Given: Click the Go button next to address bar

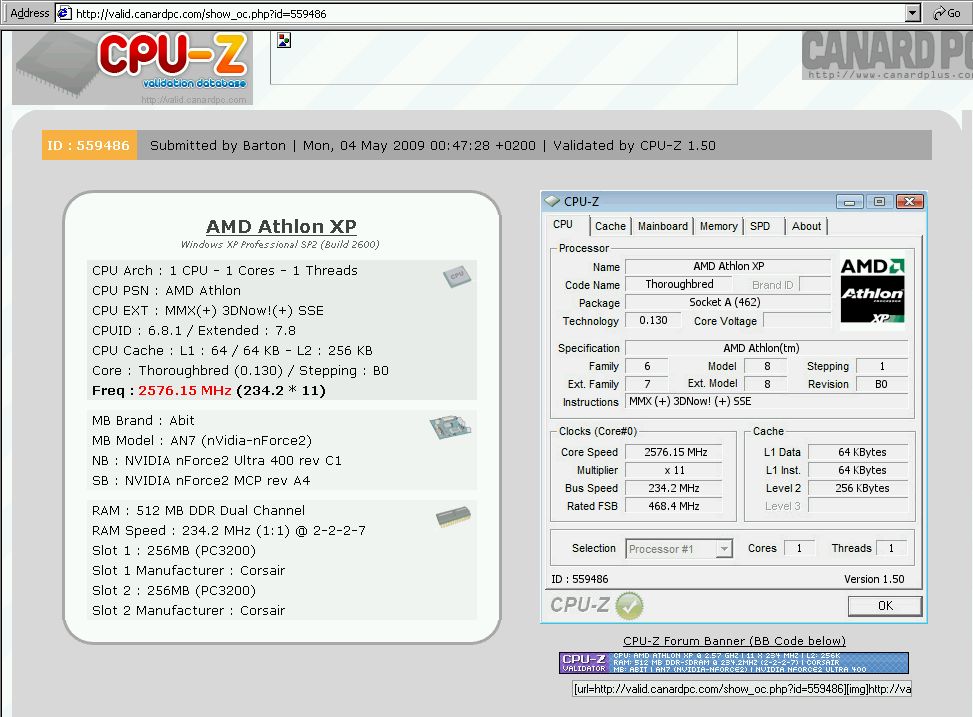Looking at the screenshot, I should coord(947,13).
